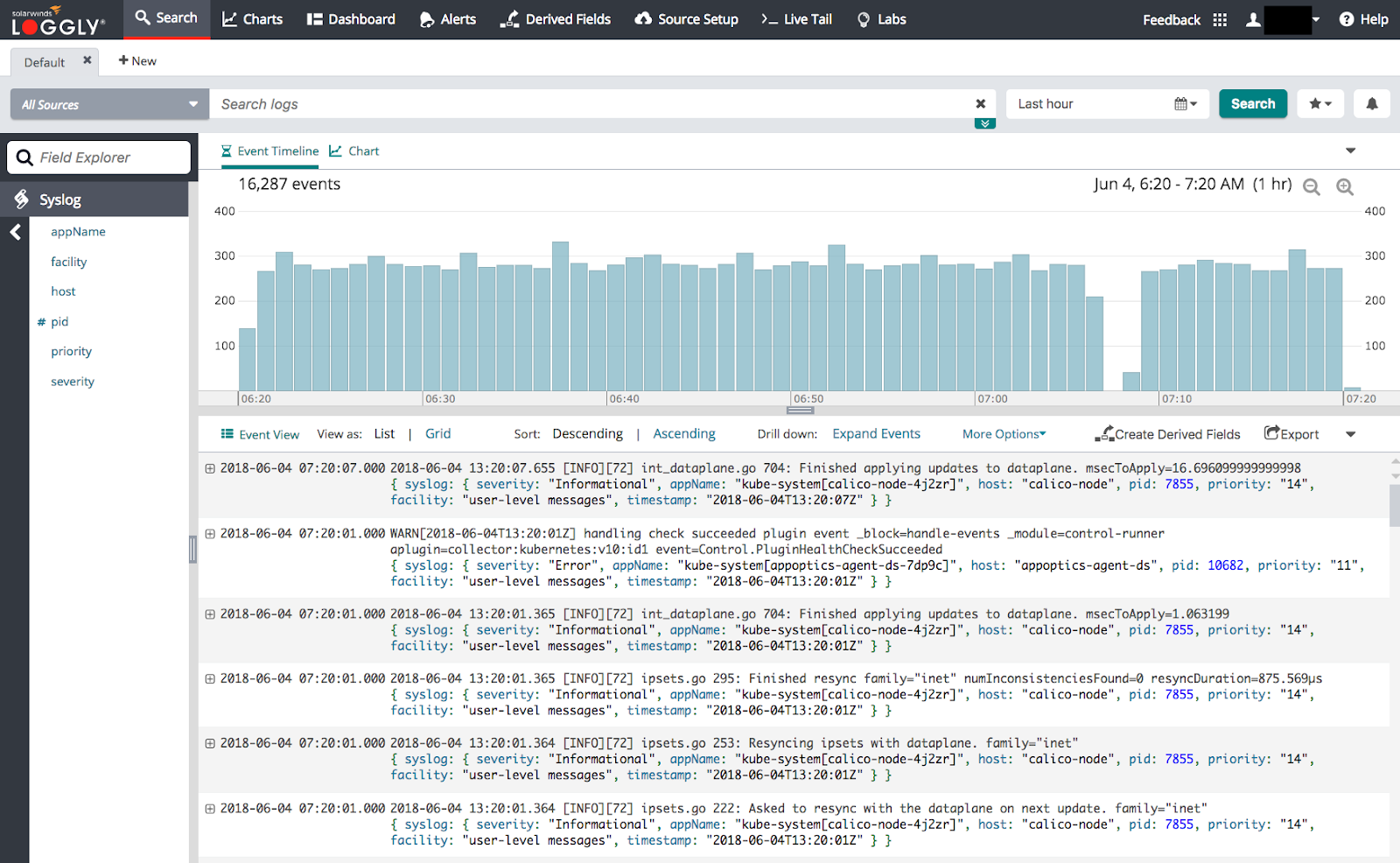Expand the More Options menu
1400x863 pixels.
pos(1004,434)
